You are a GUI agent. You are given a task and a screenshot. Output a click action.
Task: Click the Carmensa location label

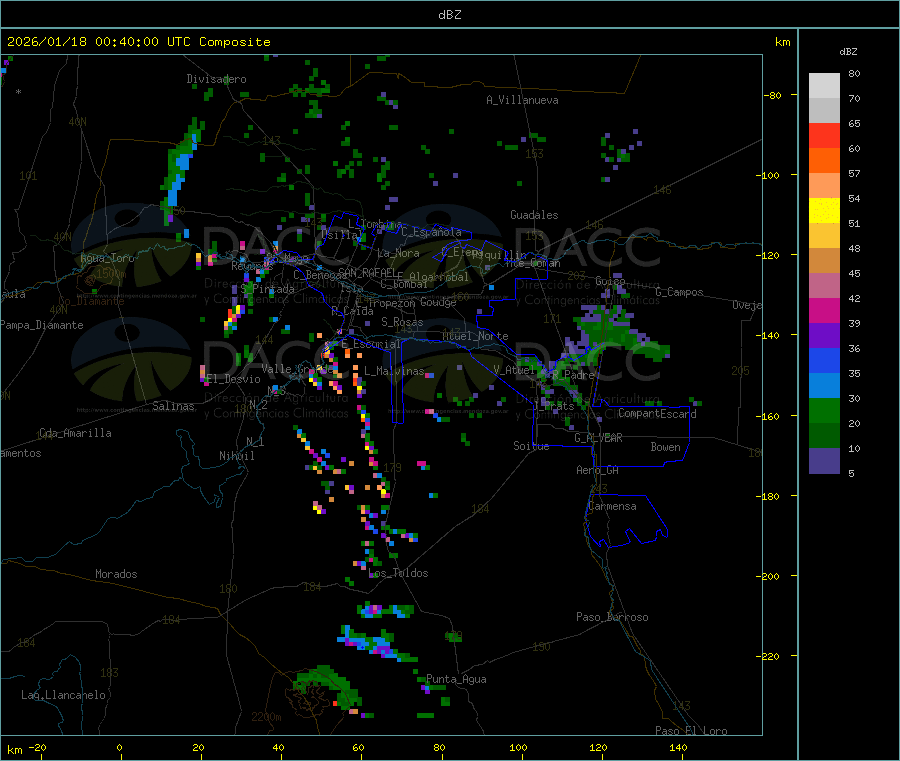(x=612, y=506)
